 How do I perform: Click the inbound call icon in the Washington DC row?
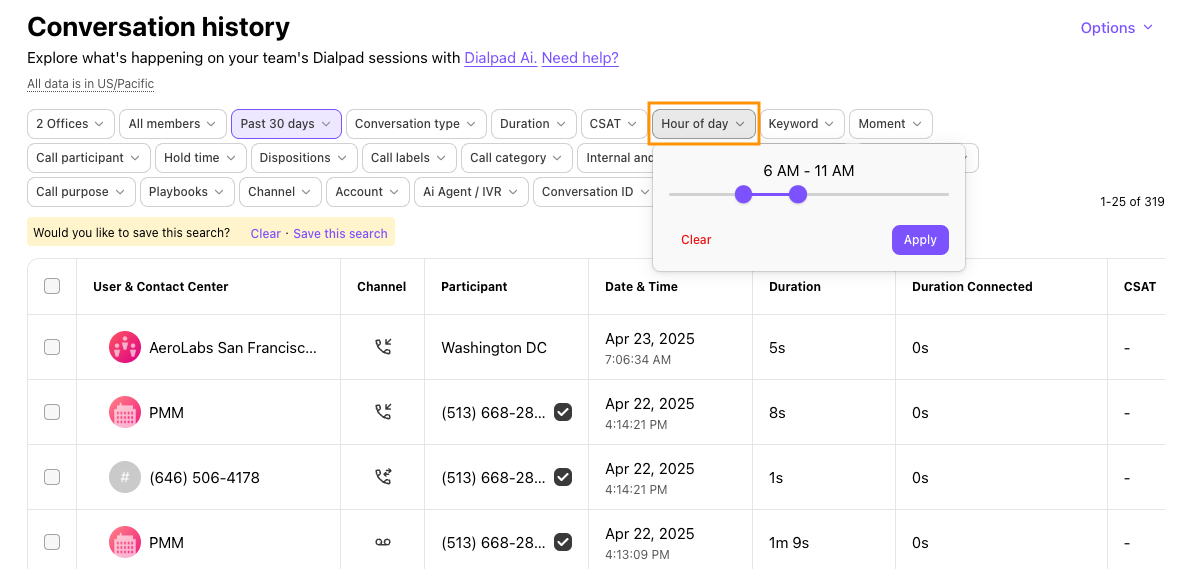click(x=383, y=347)
